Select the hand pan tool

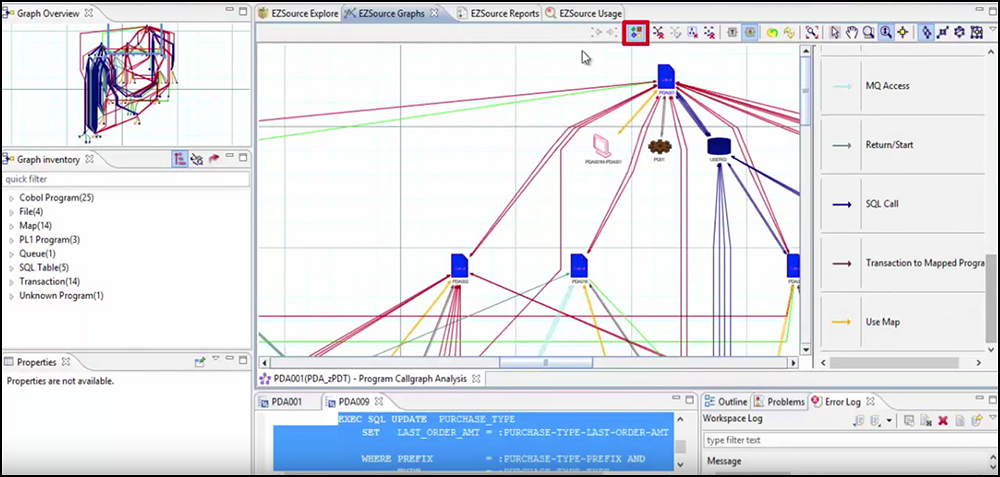[851, 33]
